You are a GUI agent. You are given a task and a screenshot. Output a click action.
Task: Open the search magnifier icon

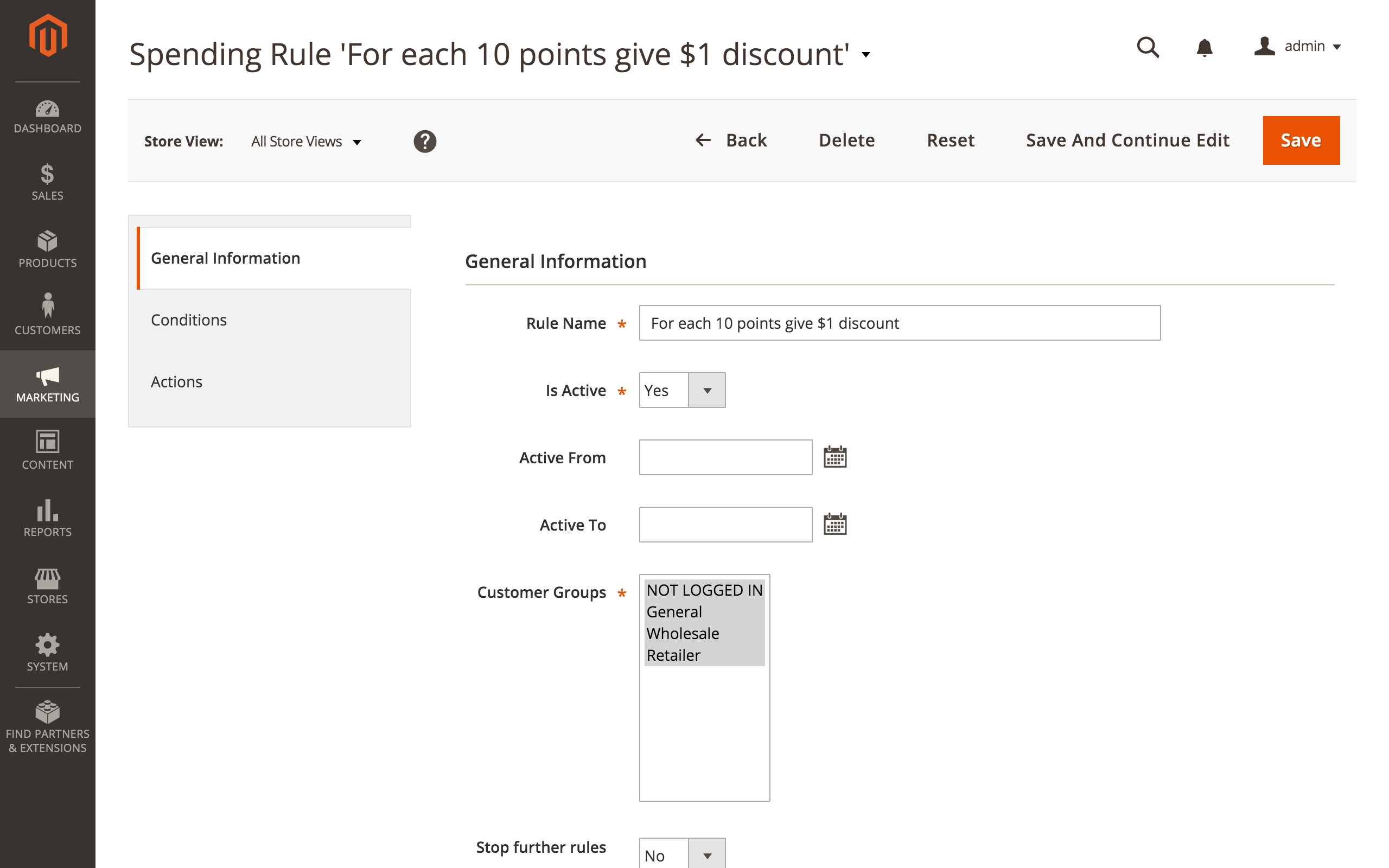pos(1148,47)
